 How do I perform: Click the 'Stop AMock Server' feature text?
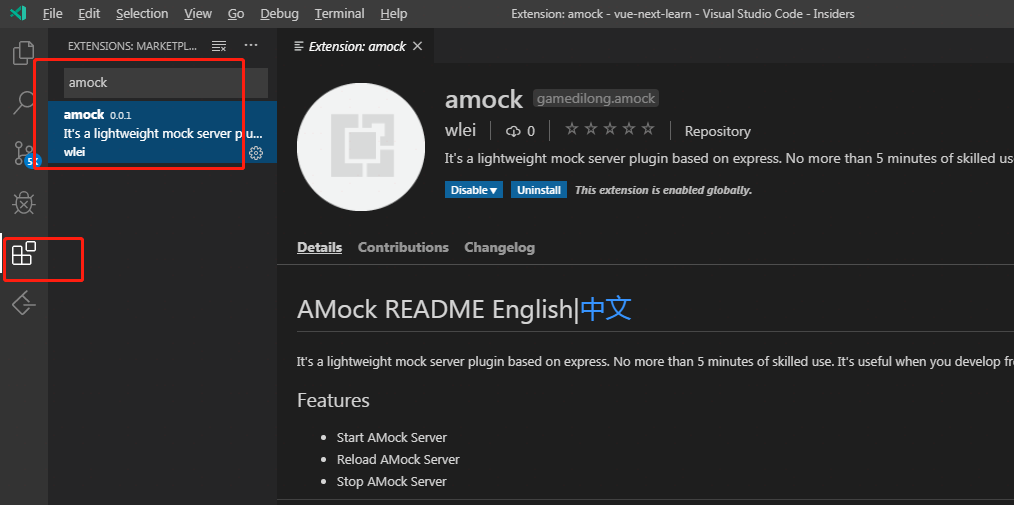tap(392, 482)
